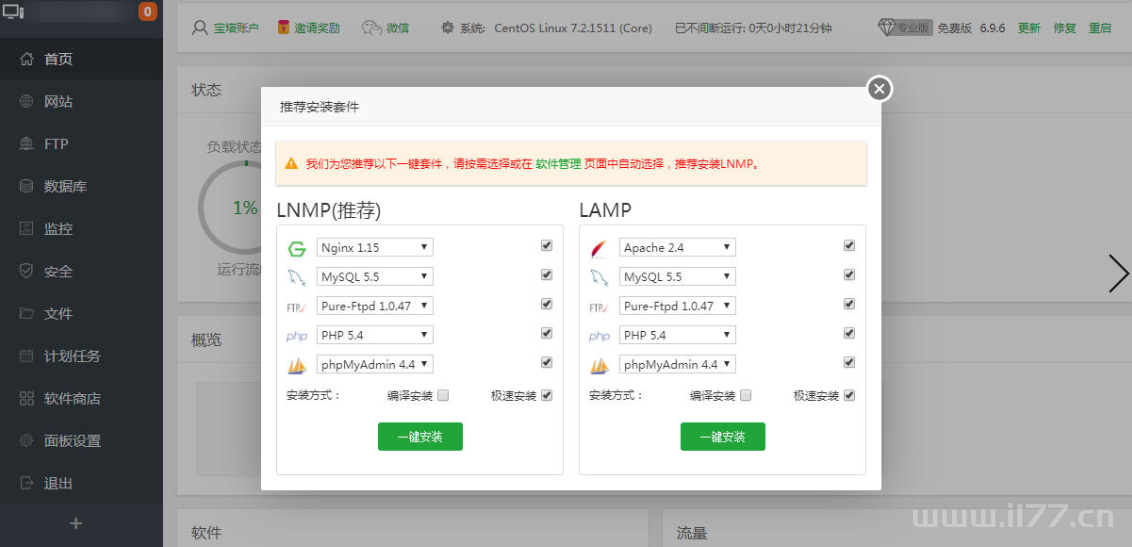Open the LAMP PHP 5.4 dropdown

[677, 335]
